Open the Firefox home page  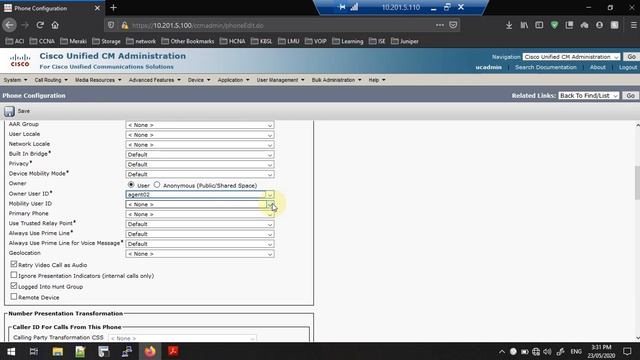click(55, 25)
